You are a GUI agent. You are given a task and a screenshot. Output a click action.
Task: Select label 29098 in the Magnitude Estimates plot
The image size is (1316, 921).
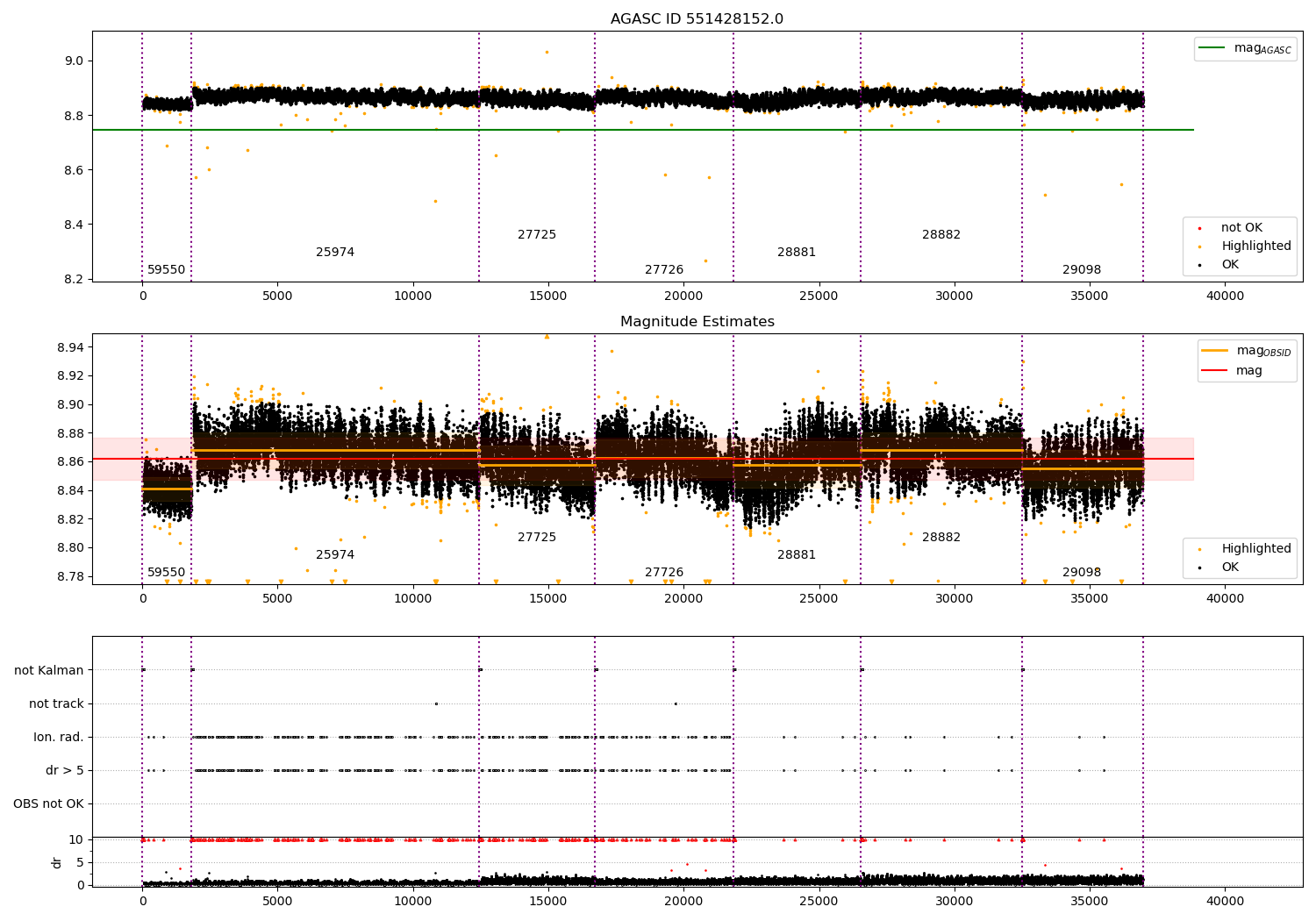click(1082, 573)
